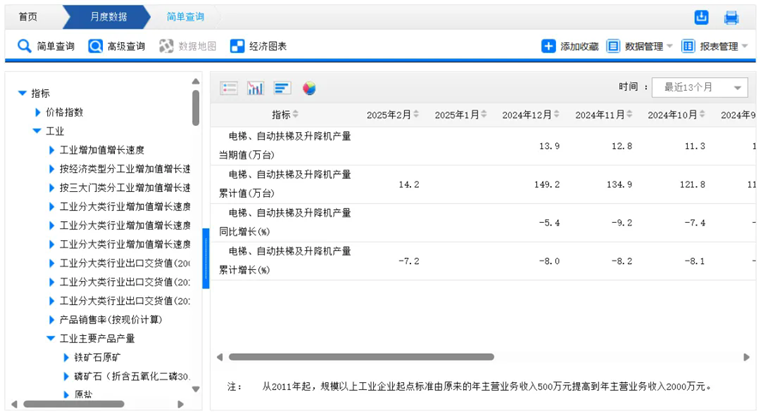
Task: Go to the 首页 breadcrumb tab
Action: tap(28, 17)
